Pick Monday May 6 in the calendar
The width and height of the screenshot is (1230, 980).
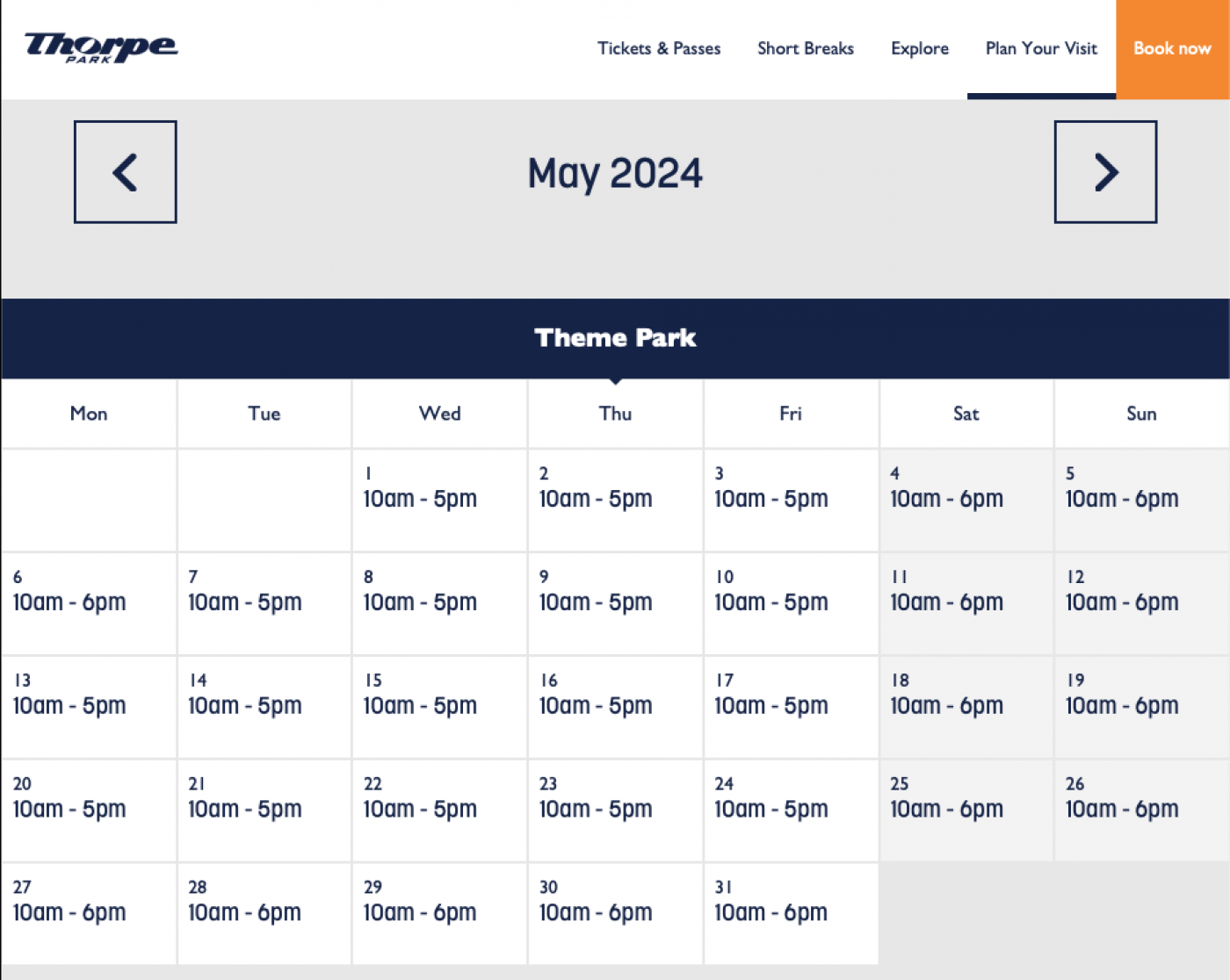89,603
